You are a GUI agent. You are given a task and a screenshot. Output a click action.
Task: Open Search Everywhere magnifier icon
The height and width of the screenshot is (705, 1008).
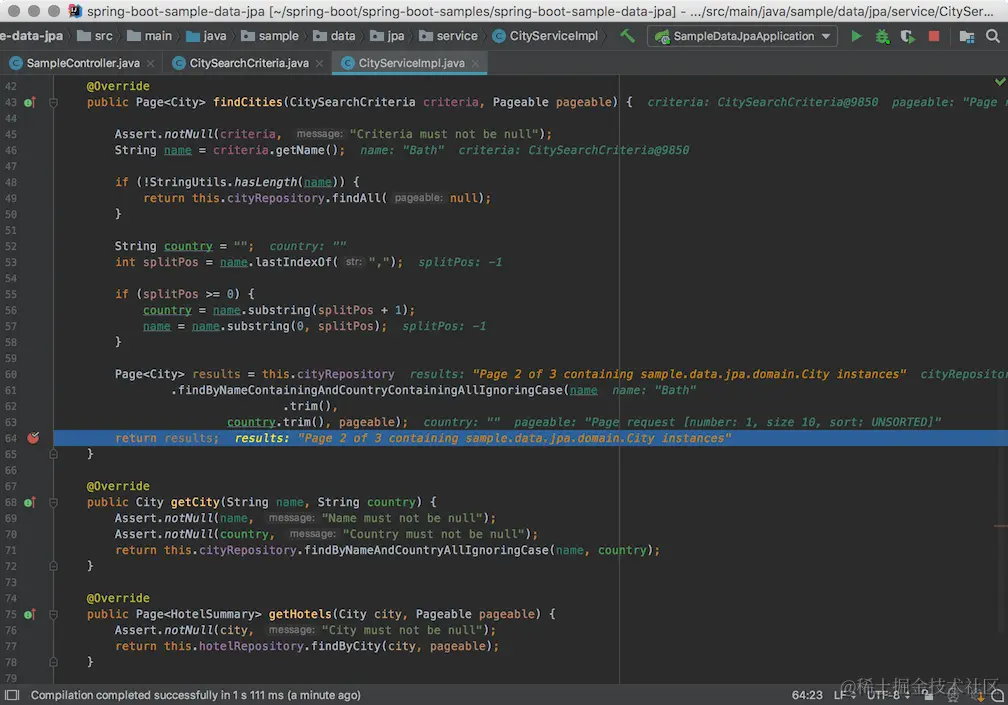pyautogui.click(x=993, y=37)
